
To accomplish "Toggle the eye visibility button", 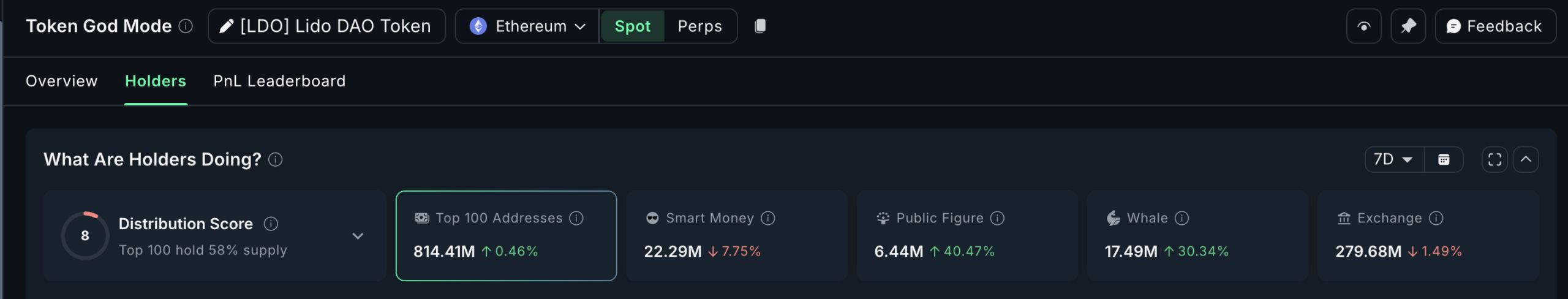I will point(1363,26).
